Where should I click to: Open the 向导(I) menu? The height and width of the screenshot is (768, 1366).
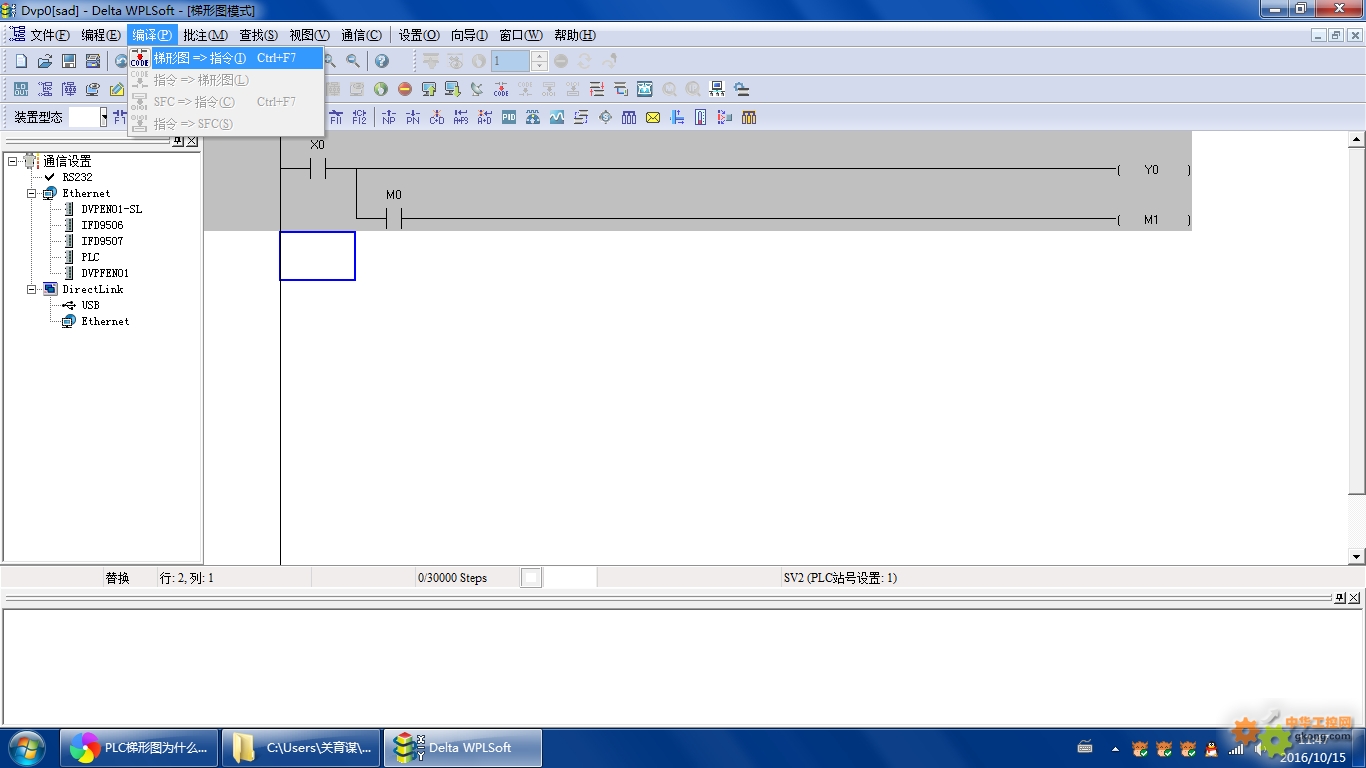point(469,35)
